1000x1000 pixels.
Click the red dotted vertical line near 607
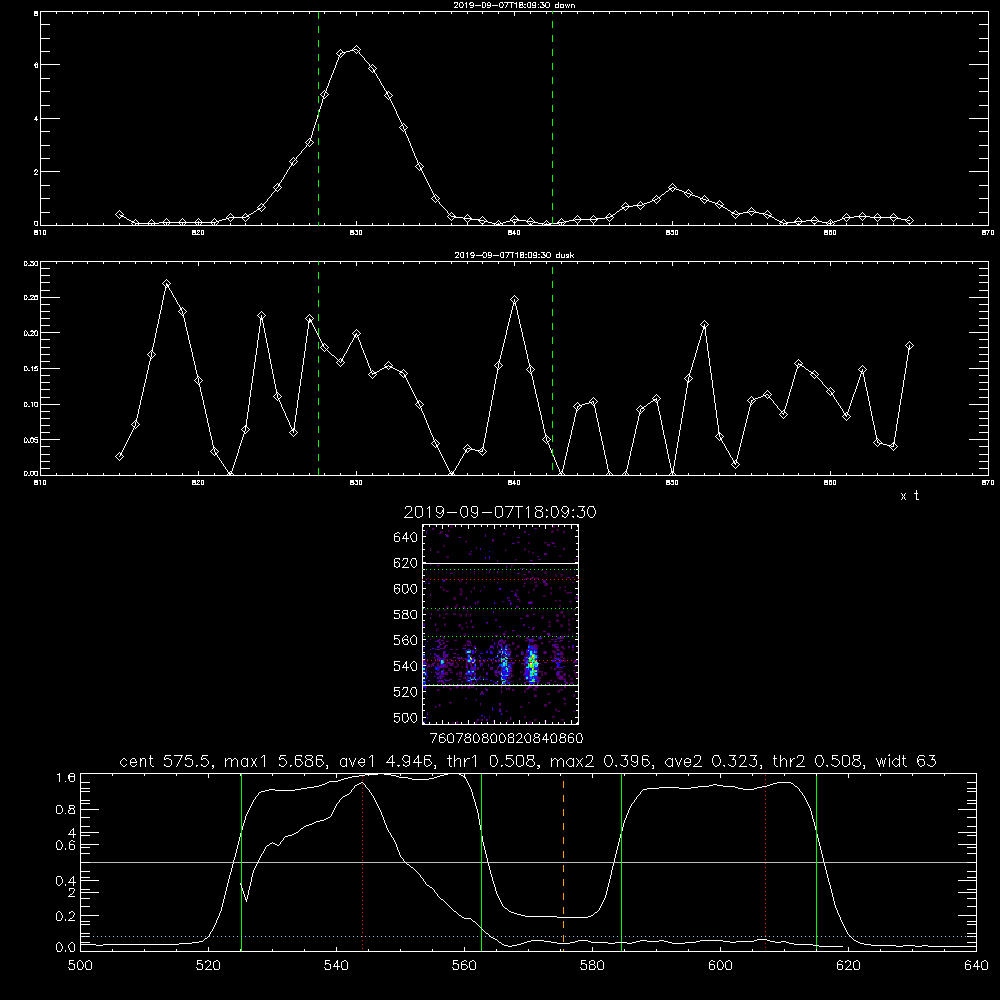[765, 861]
